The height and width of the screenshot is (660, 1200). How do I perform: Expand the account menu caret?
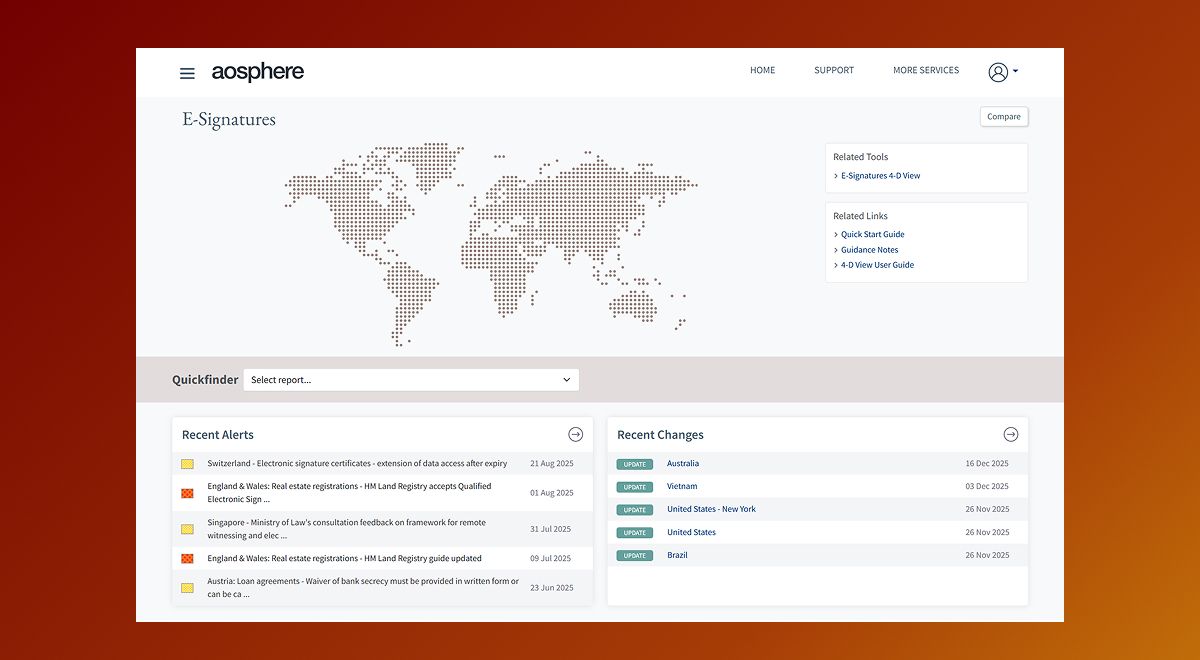pyautogui.click(x=1016, y=72)
